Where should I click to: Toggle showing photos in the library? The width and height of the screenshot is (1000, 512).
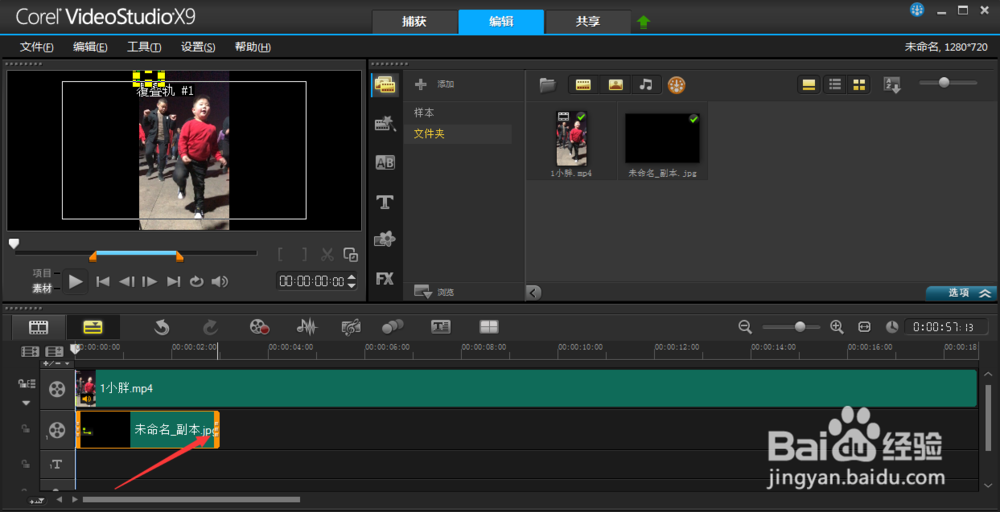point(615,85)
